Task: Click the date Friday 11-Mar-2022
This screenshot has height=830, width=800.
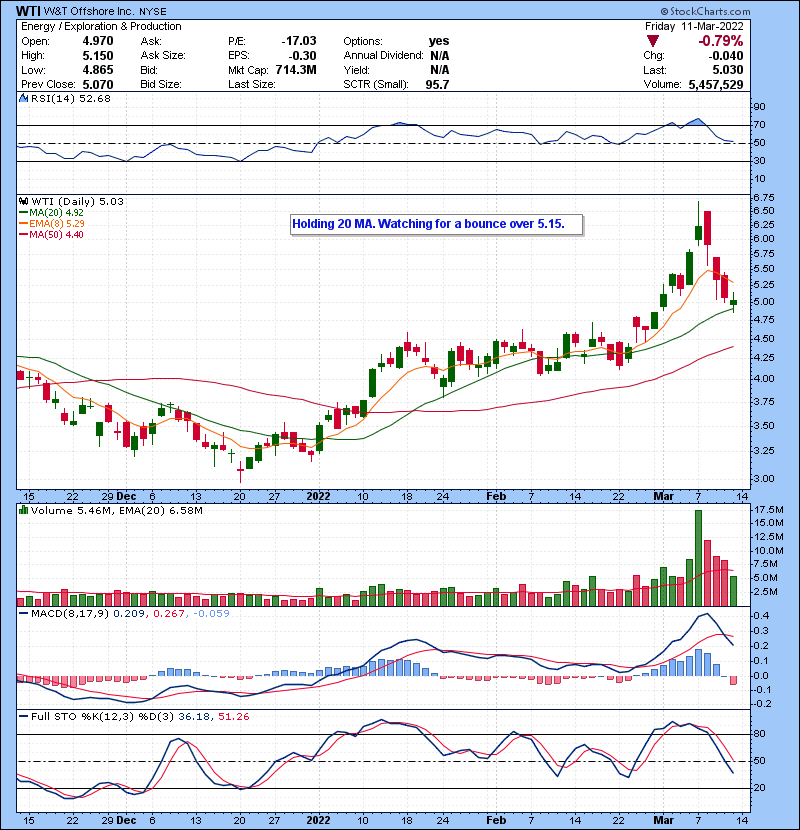Action: tap(694, 26)
